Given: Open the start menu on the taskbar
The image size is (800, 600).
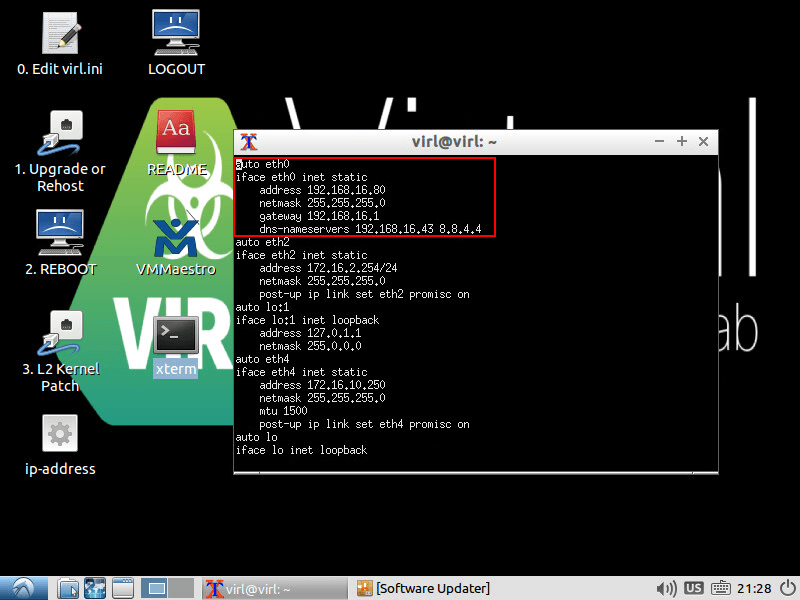Looking at the screenshot, I should tap(24, 588).
